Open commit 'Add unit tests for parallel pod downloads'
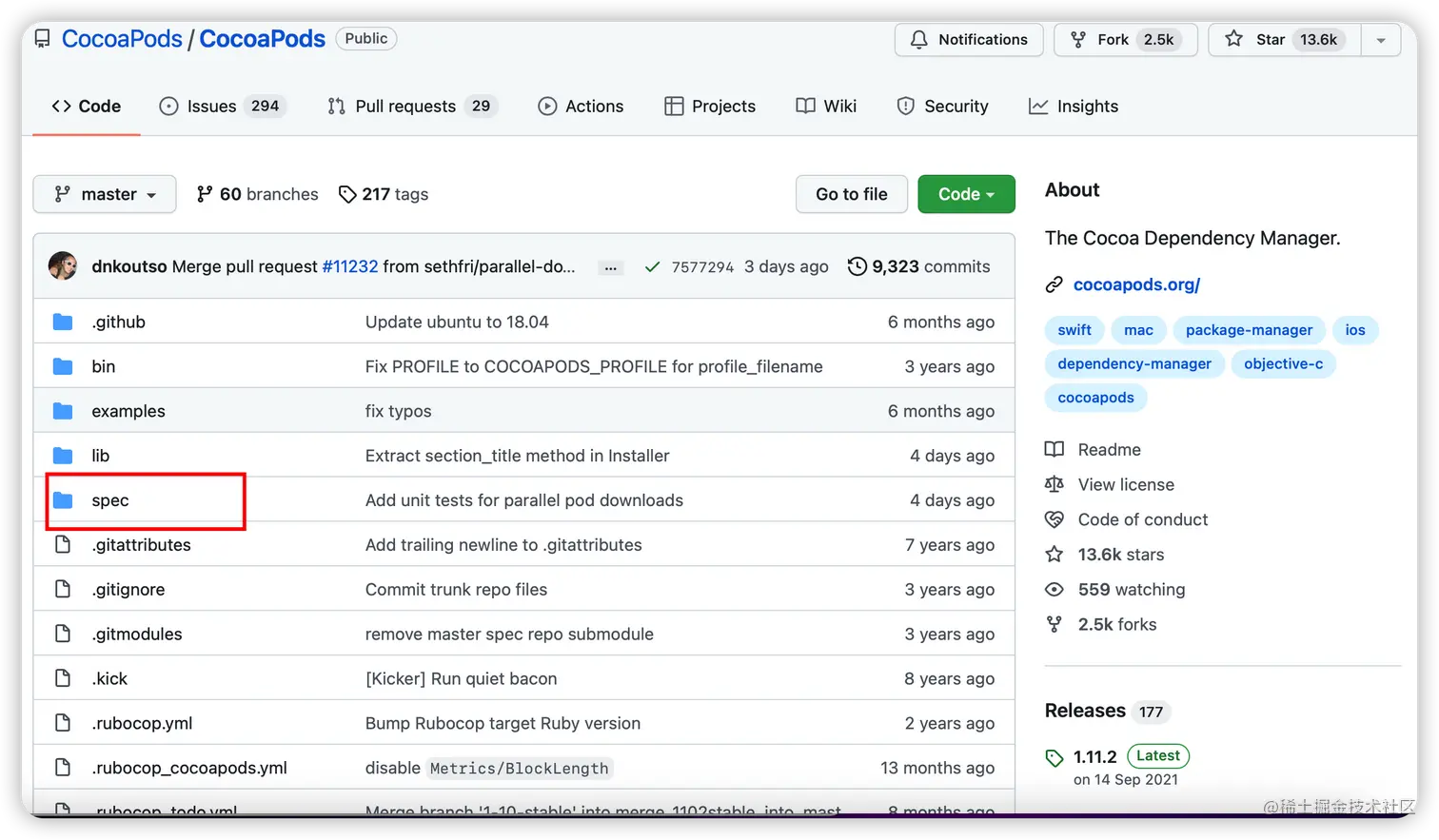Screen dimensions: 1439x840 [x=524, y=501]
